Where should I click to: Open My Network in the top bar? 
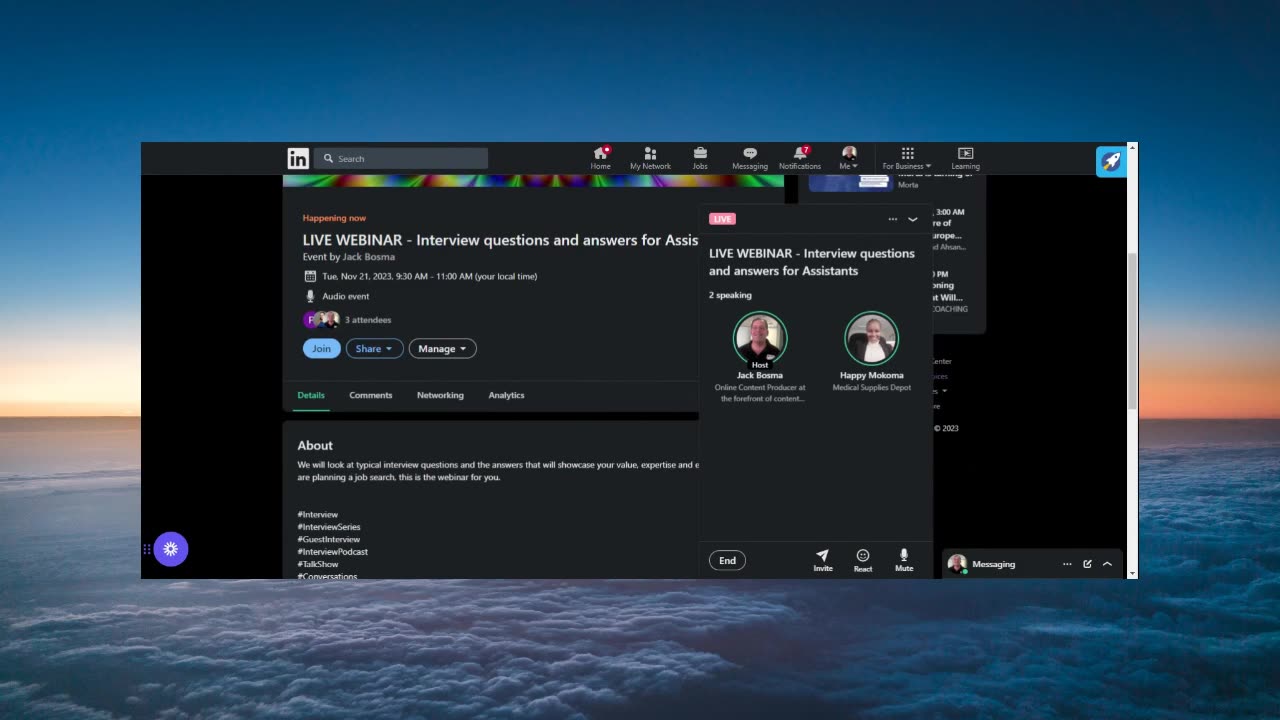650,158
